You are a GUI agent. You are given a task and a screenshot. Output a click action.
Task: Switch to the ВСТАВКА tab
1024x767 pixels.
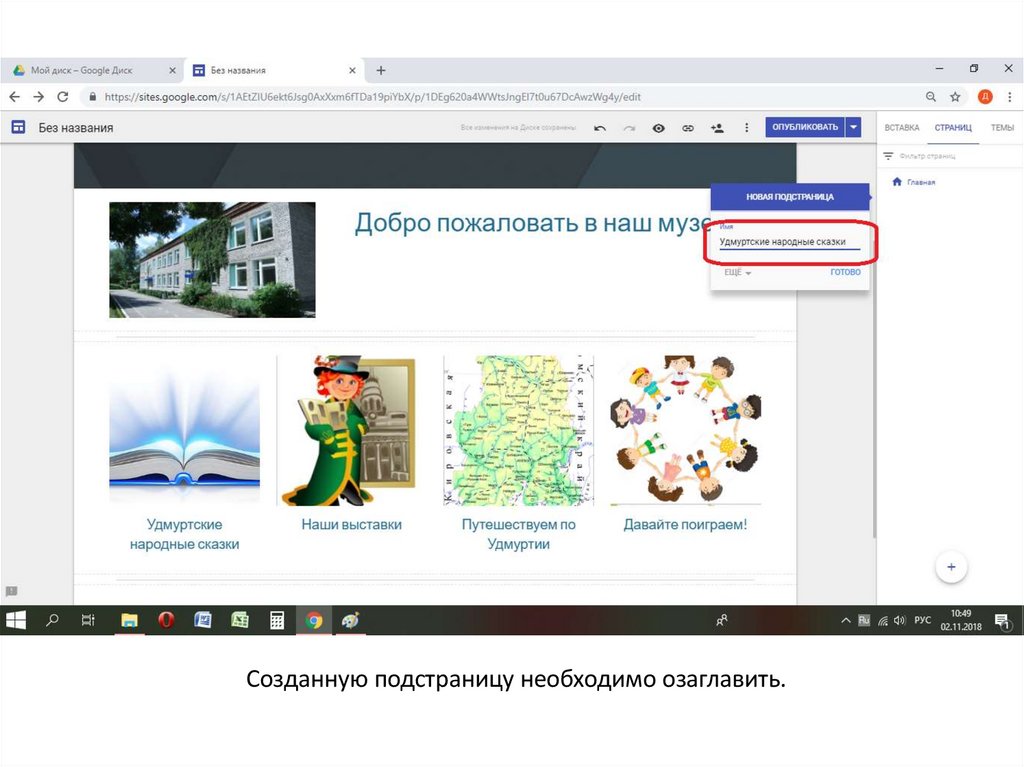[x=901, y=128]
